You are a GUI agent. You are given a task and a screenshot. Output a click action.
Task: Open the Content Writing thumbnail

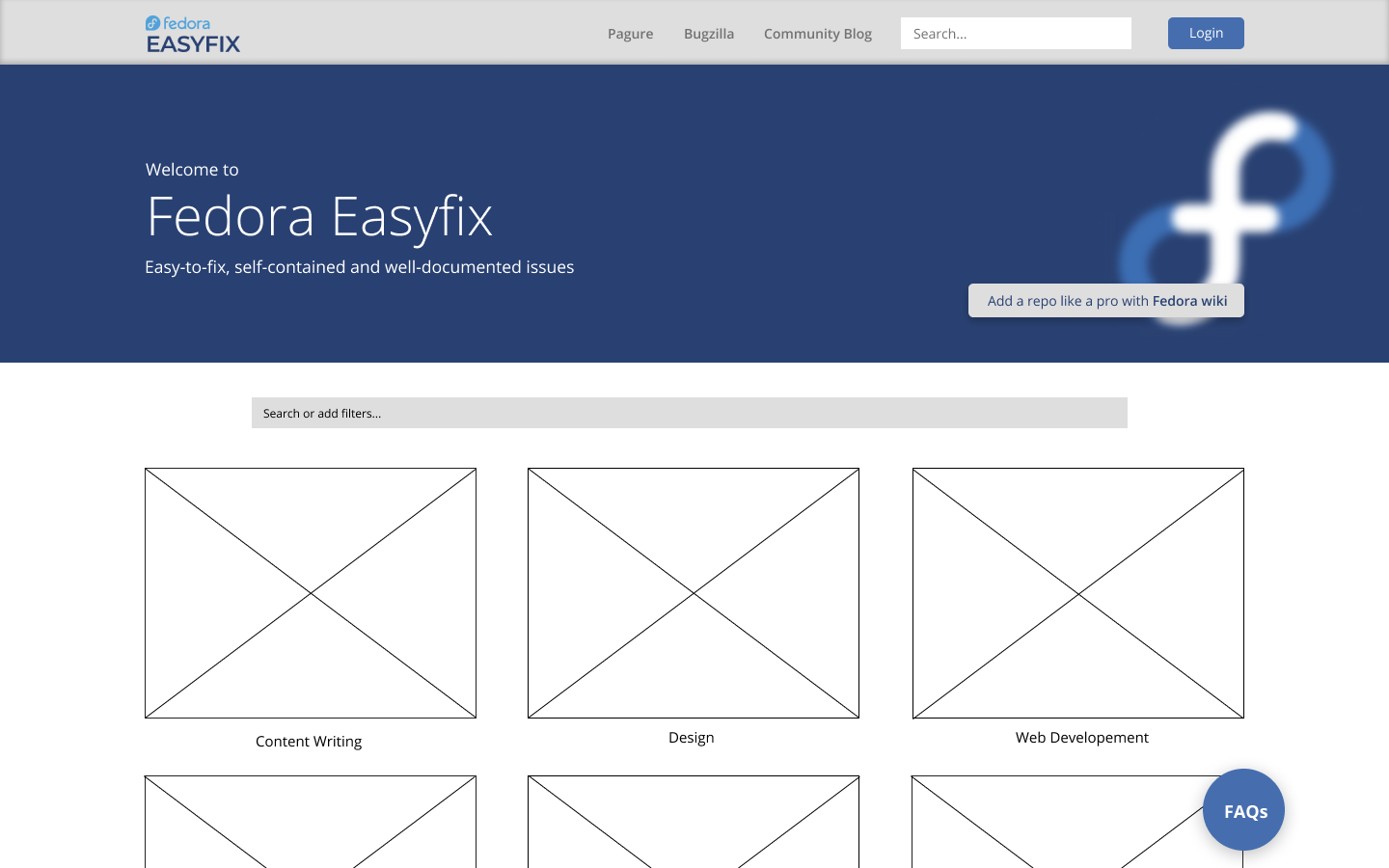[311, 593]
